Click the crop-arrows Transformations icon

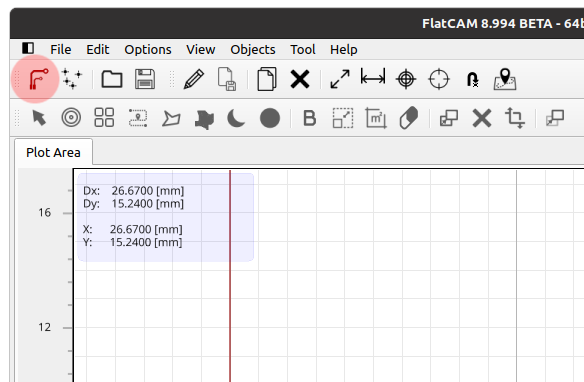pos(515,118)
